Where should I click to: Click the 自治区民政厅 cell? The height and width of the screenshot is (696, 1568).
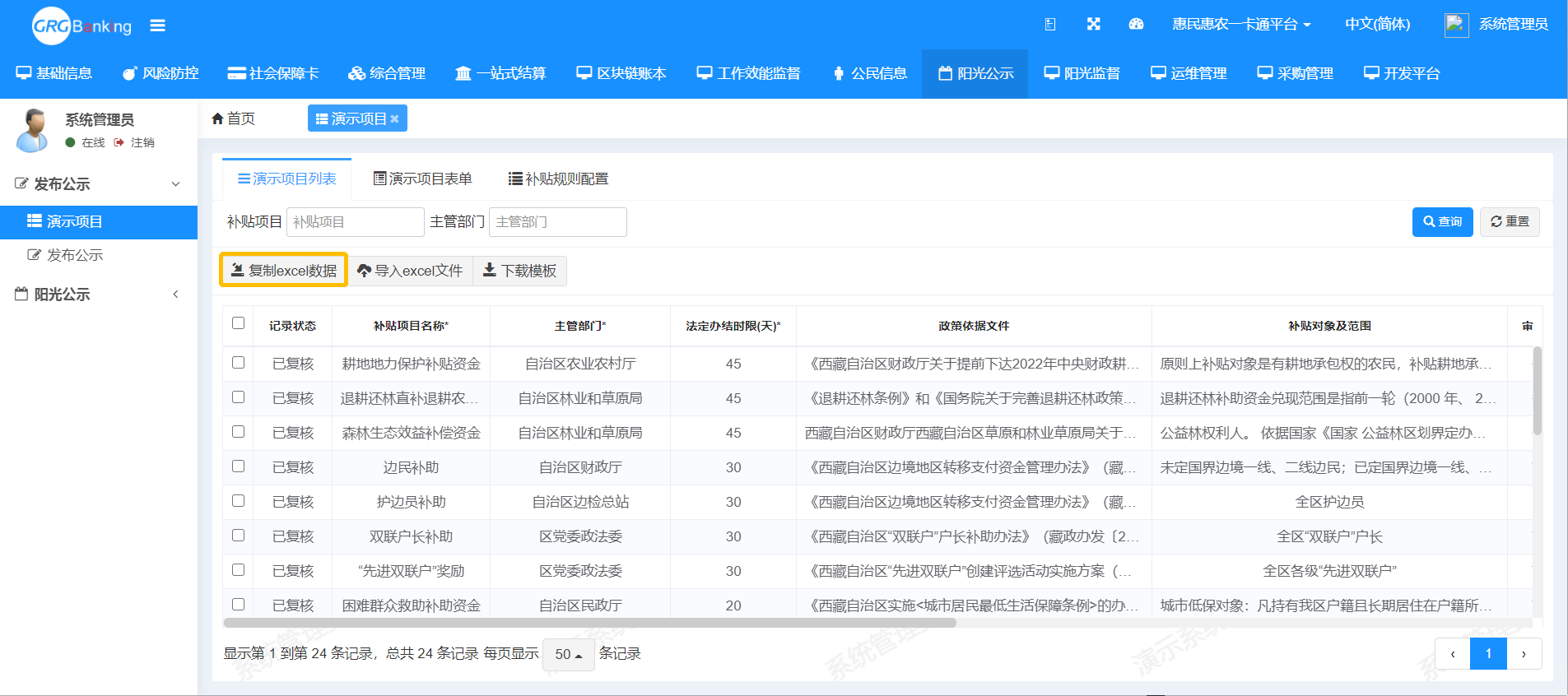[x=580, y=606]
